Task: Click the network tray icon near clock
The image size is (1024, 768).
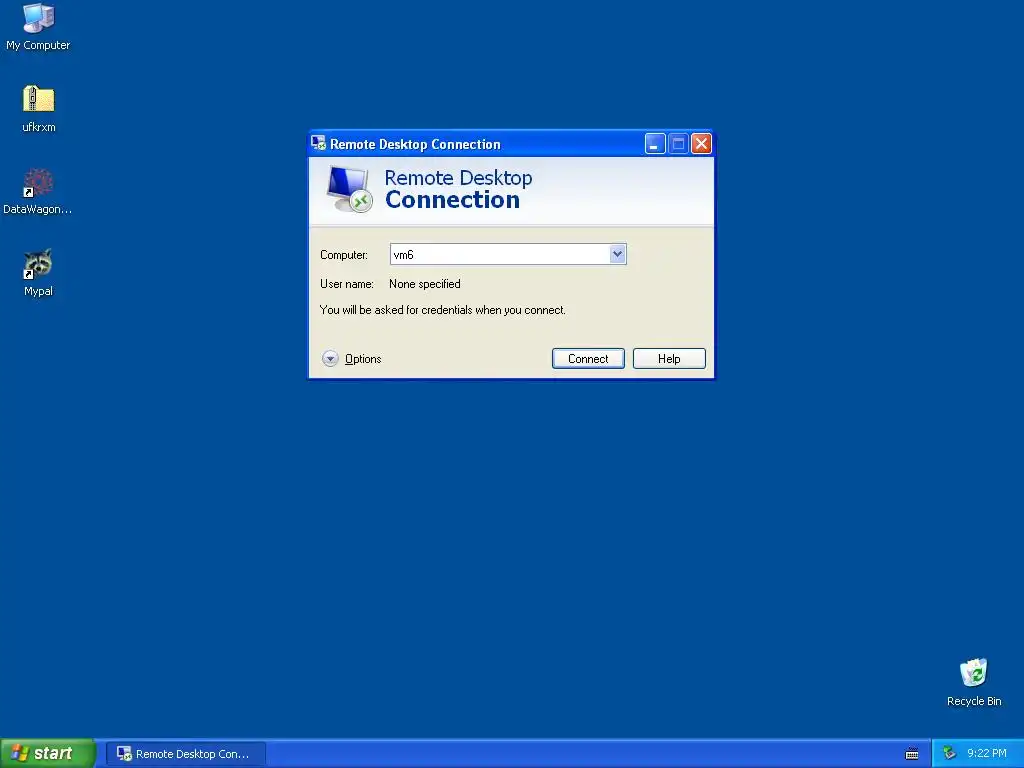Action: coord(950,753)
